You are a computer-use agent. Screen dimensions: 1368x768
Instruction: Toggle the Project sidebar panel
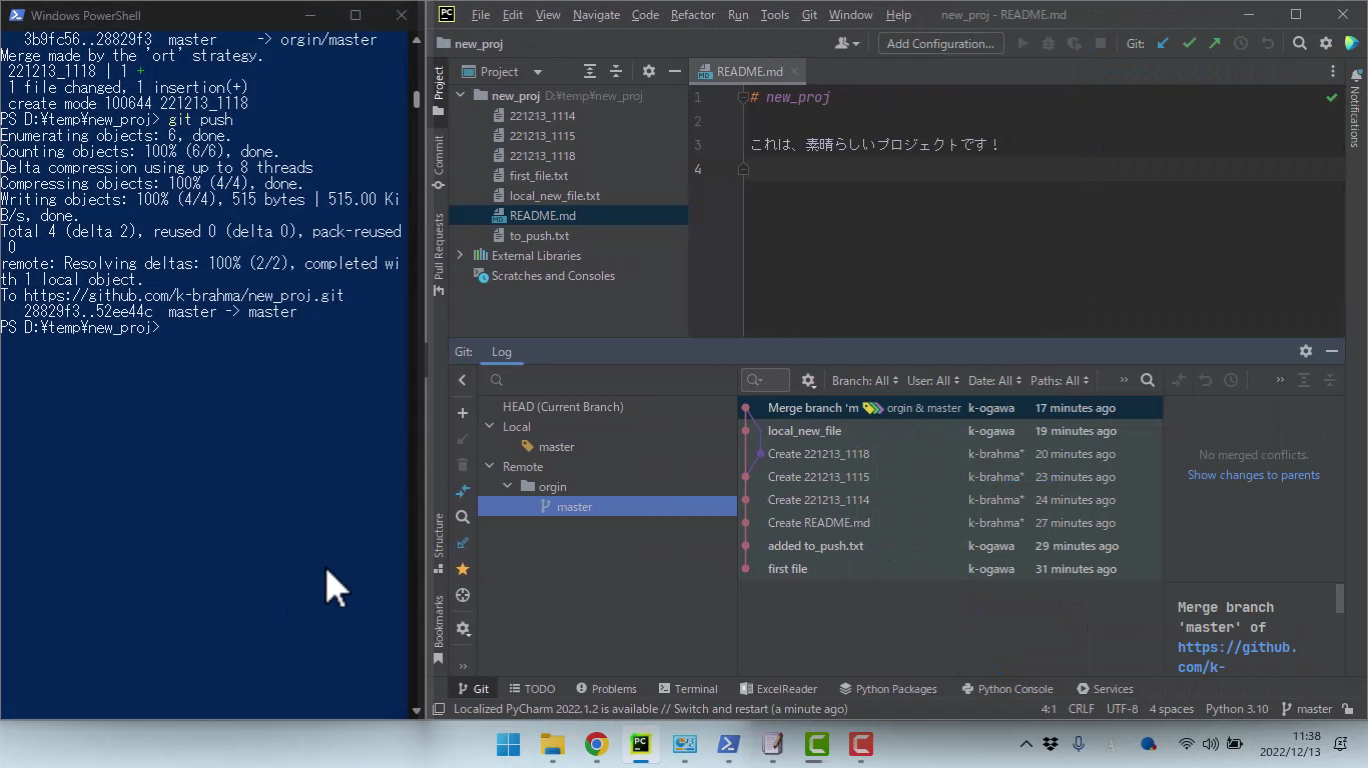tap(438, 90)
